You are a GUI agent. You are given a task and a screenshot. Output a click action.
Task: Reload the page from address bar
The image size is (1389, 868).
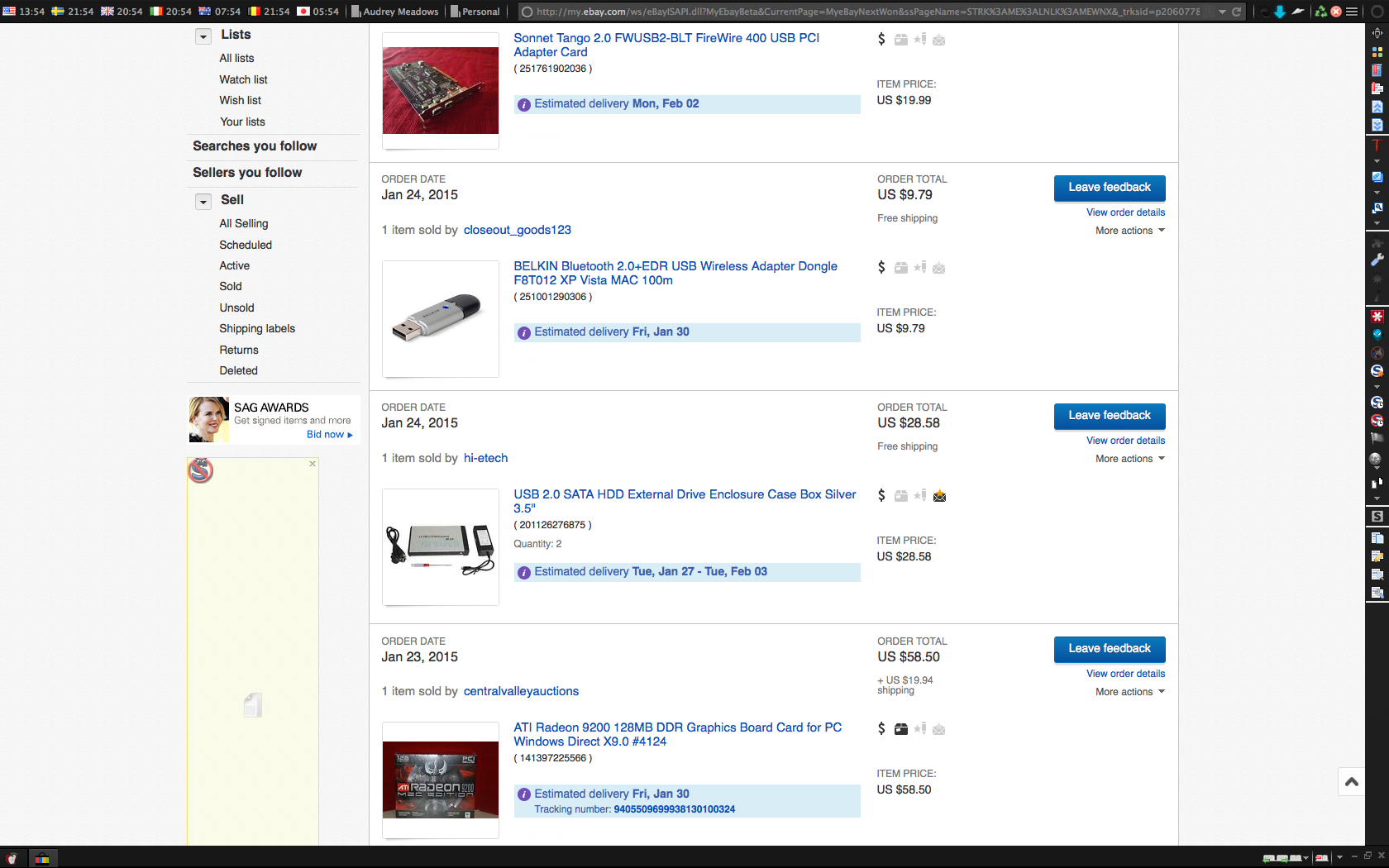tap(1237, 12)
